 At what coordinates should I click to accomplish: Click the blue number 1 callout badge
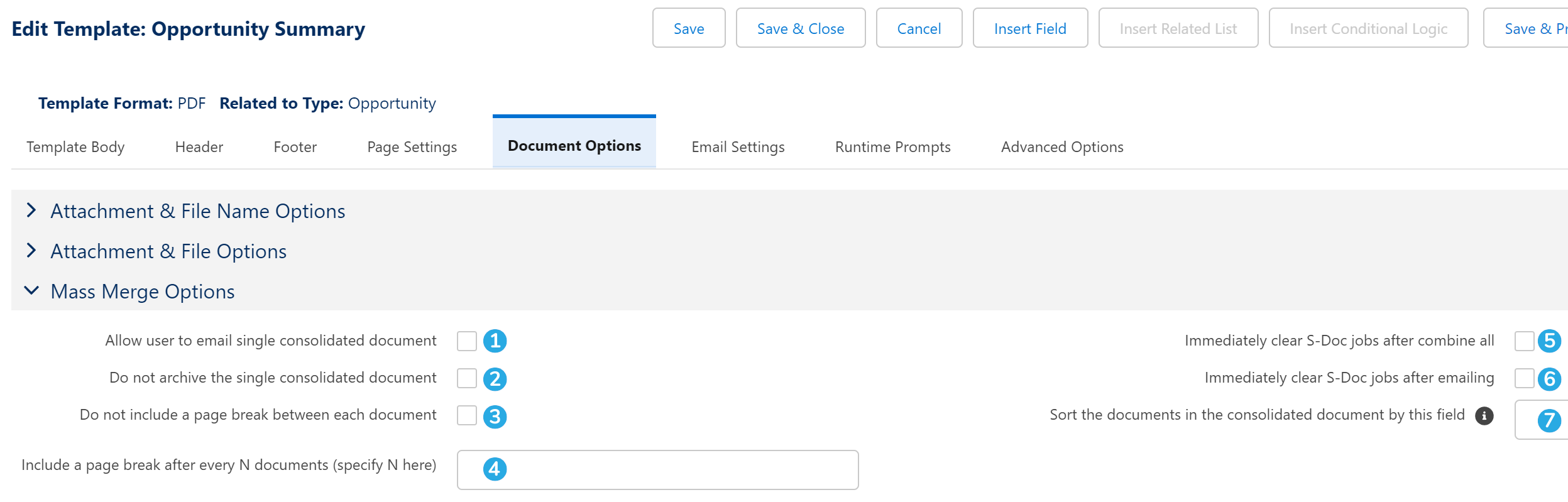point(495,341)
